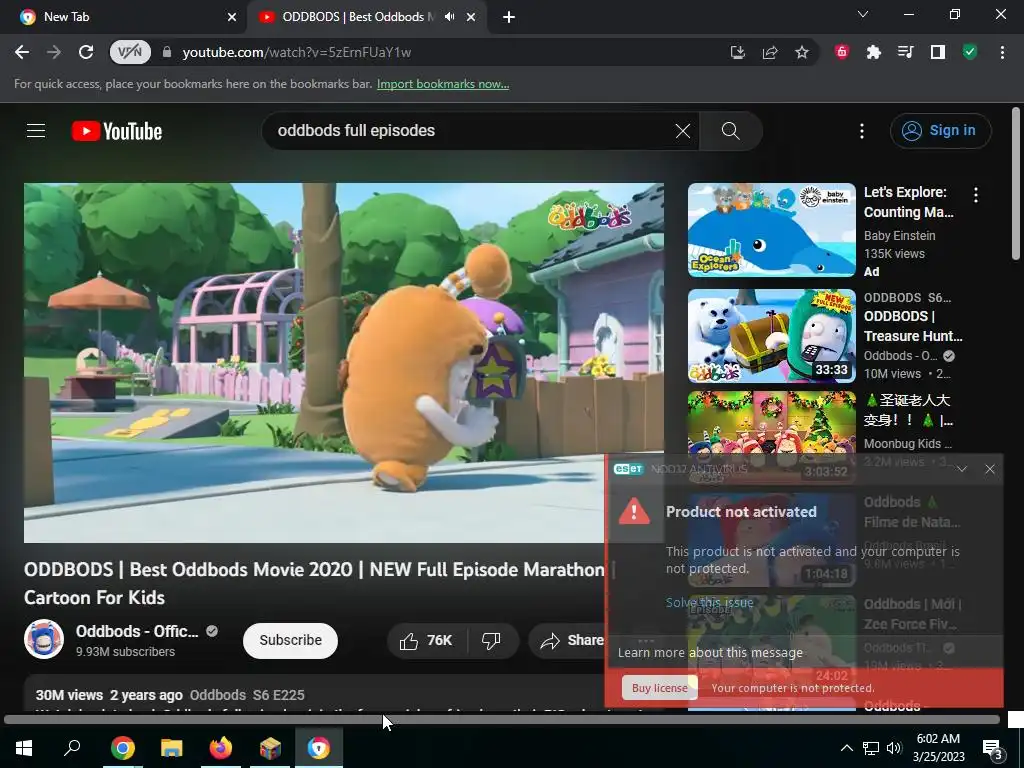
Task: Collapse the ESET notification with chevron
Action: (x=962, y=469)
